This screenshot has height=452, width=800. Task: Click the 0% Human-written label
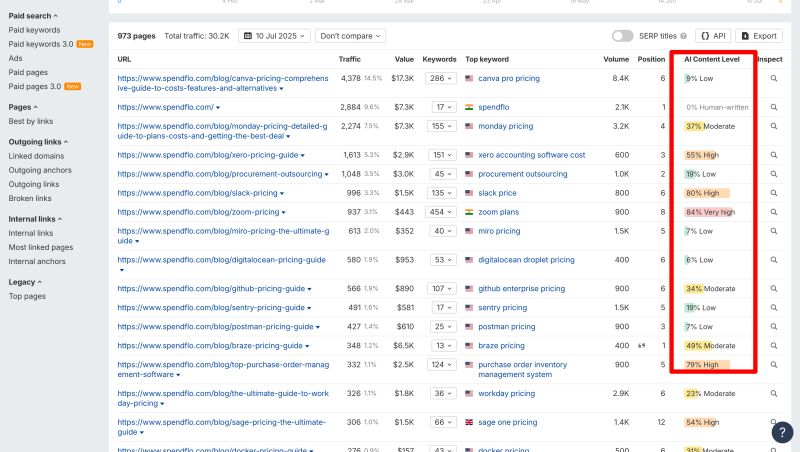click(x=717, y=108)
